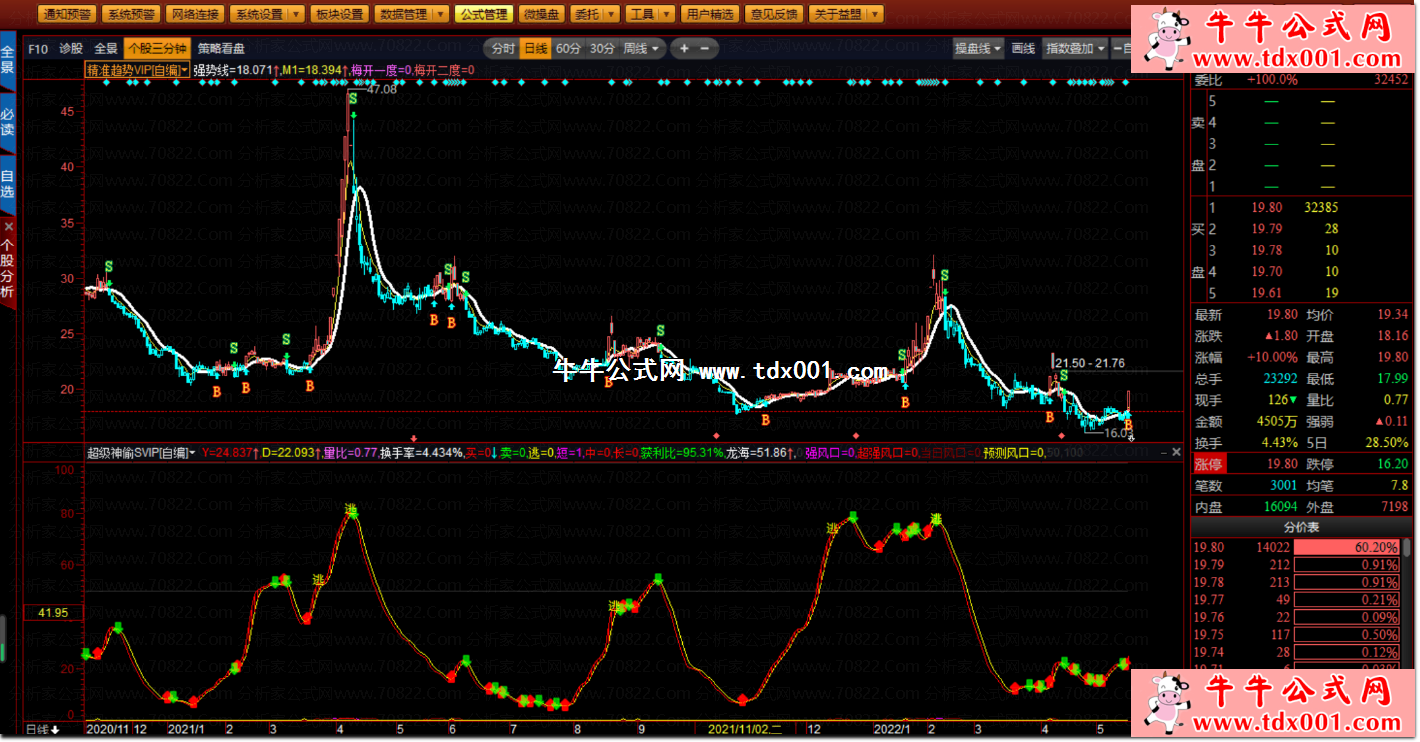
Task: Click the 委比 +100.0% value
Action: pos(1270,79)
